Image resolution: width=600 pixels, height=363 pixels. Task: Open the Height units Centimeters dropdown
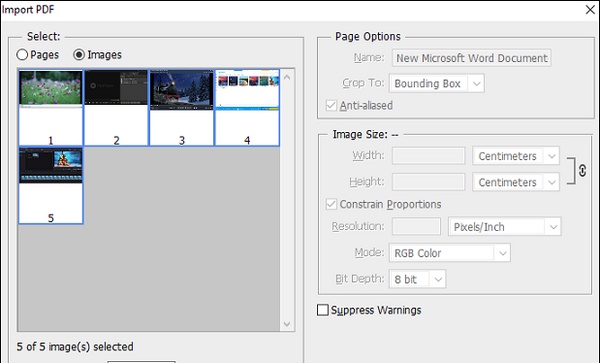pos(516,182)
